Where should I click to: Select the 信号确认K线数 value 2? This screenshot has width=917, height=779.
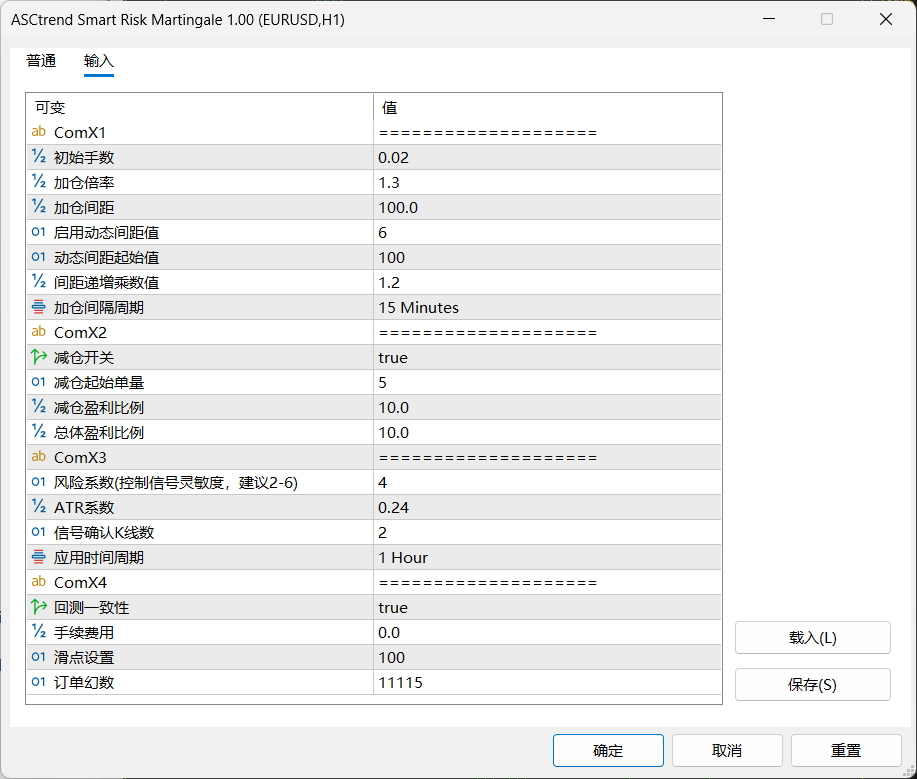tap(547, 532)
